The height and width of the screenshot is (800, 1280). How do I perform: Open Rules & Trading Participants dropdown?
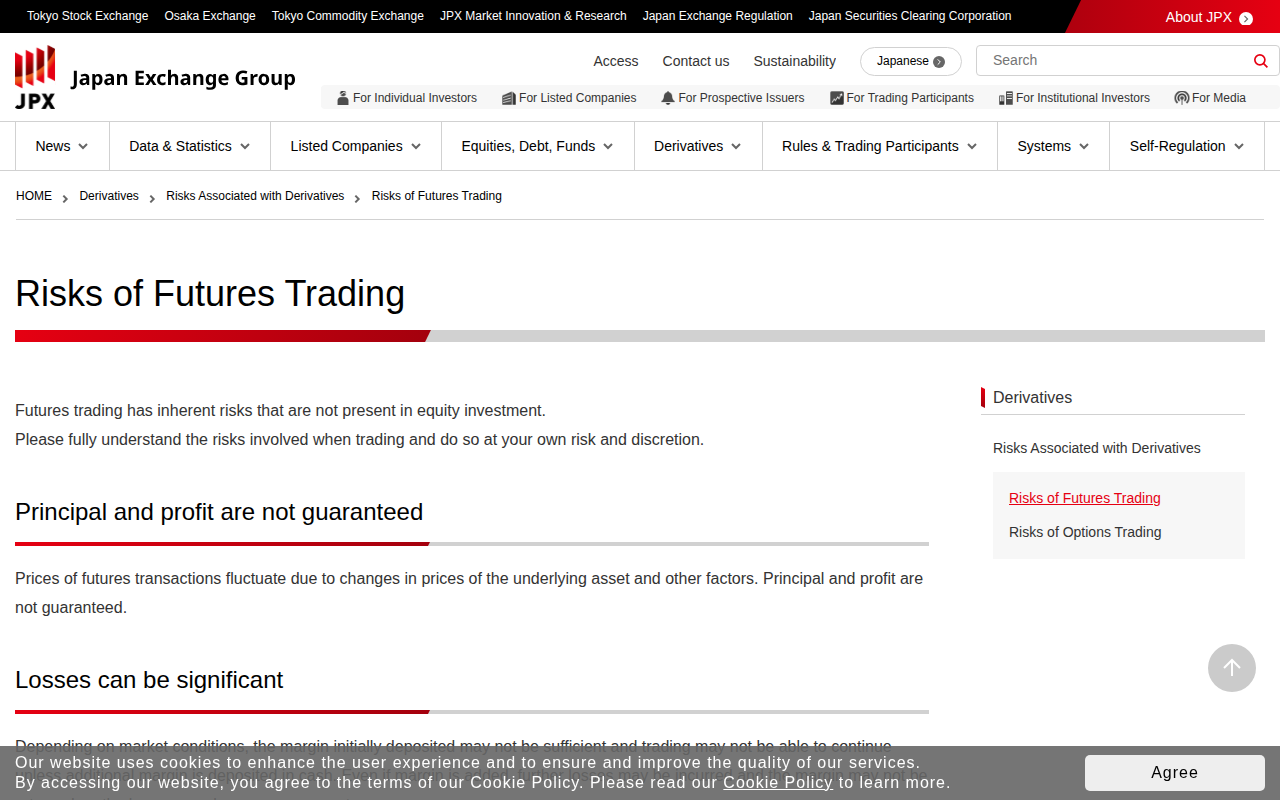[x=880, y=146]
